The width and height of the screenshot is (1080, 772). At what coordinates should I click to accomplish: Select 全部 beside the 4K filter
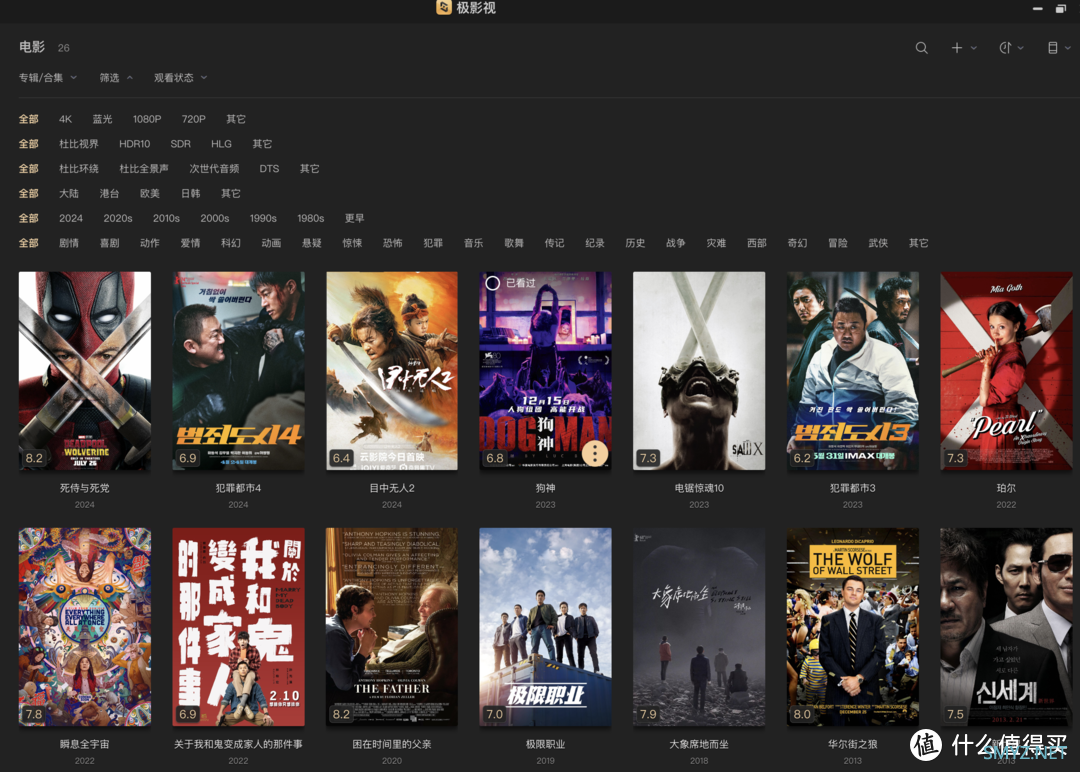(x=28, y=119)
